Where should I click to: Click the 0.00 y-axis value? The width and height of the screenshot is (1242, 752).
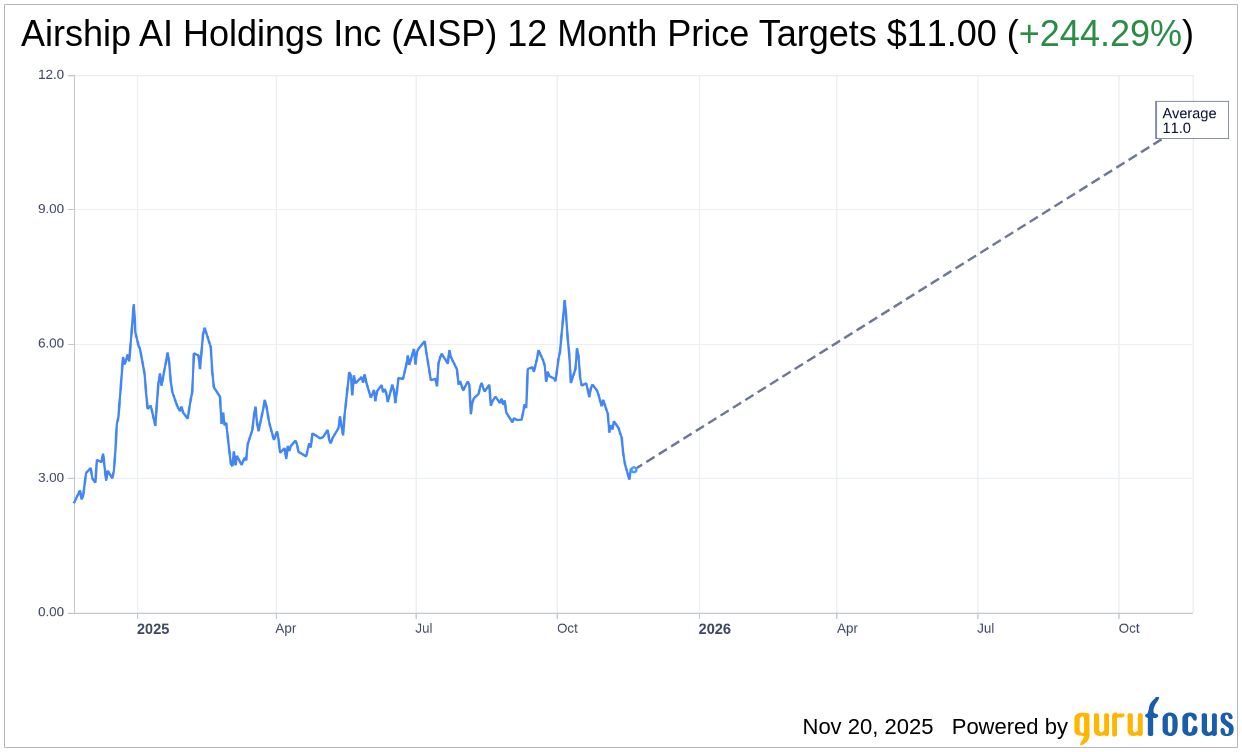point(51,612)
